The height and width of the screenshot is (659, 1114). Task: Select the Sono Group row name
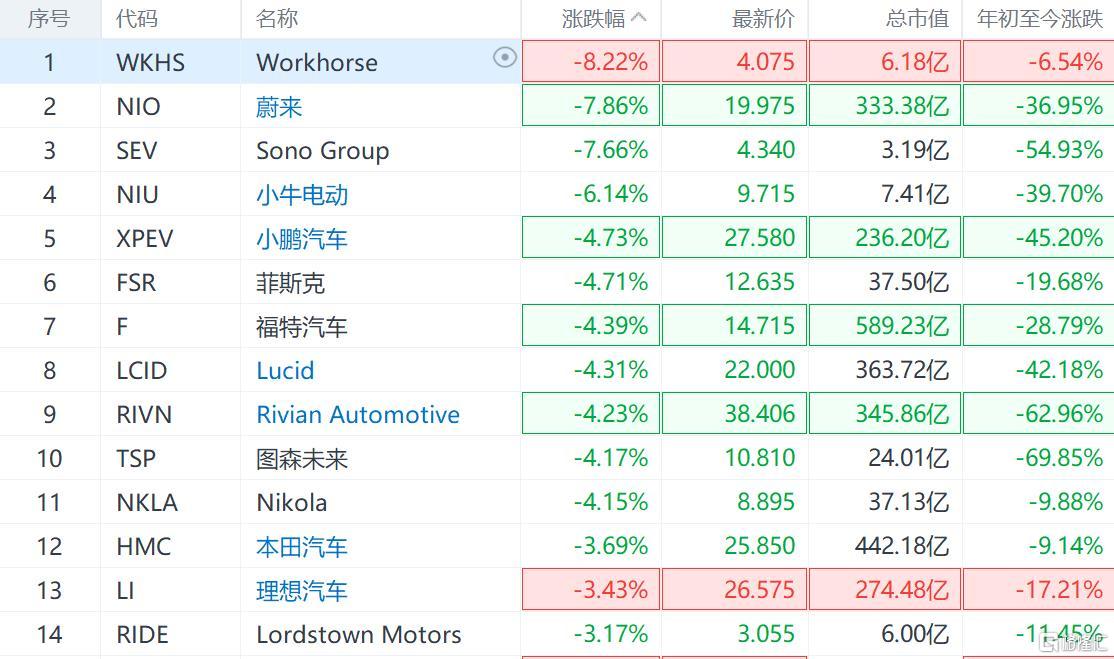click(322, 151)
